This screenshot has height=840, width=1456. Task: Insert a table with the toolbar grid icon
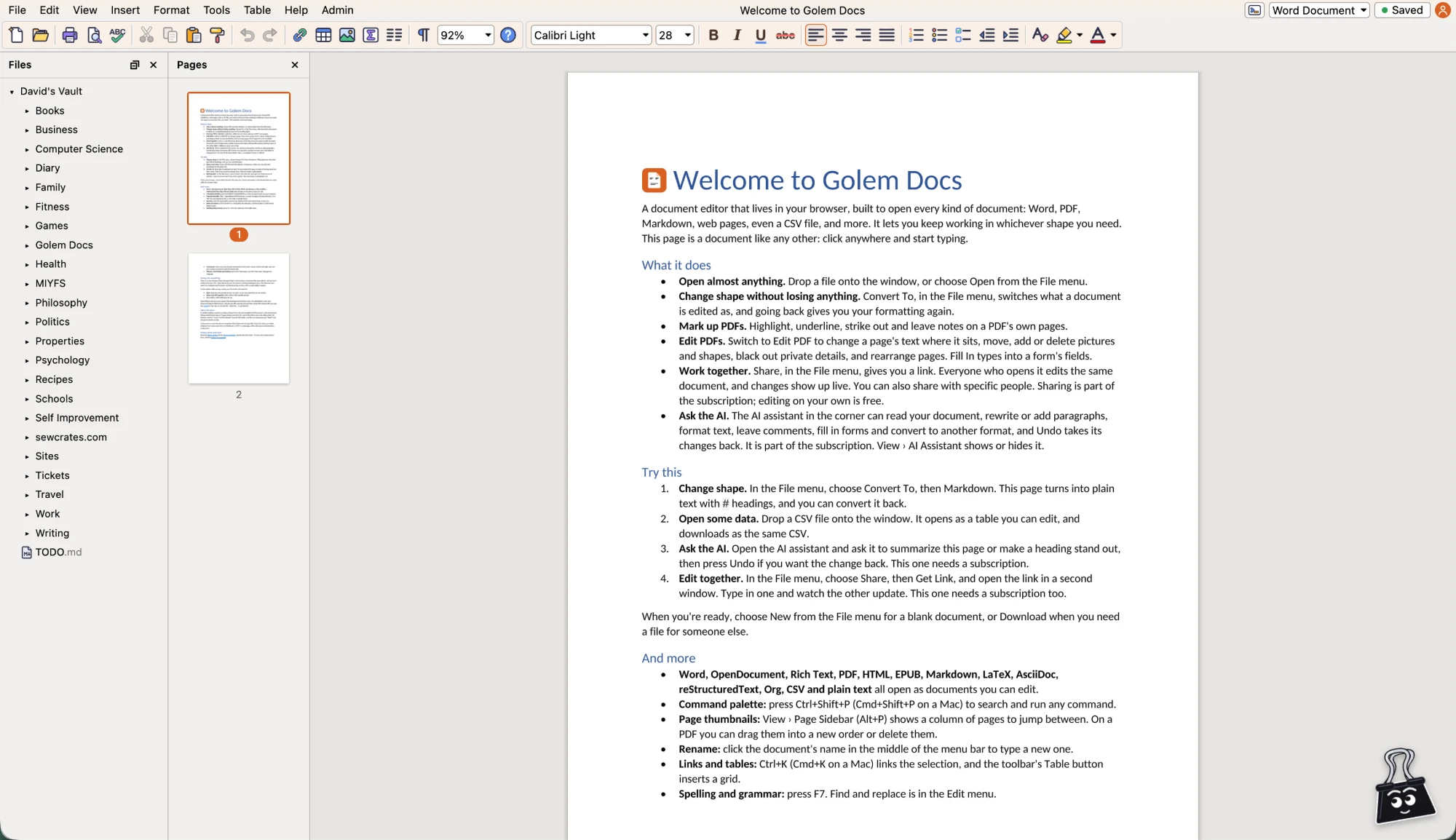click(x=323, y=35)
